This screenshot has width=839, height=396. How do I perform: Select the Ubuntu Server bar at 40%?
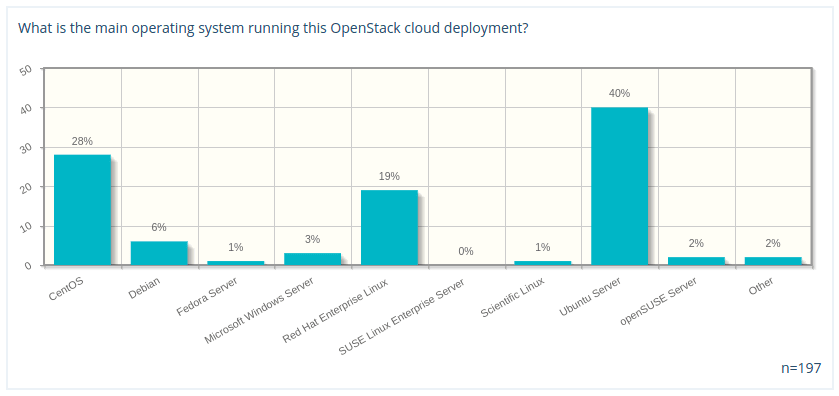pos(619,186)
